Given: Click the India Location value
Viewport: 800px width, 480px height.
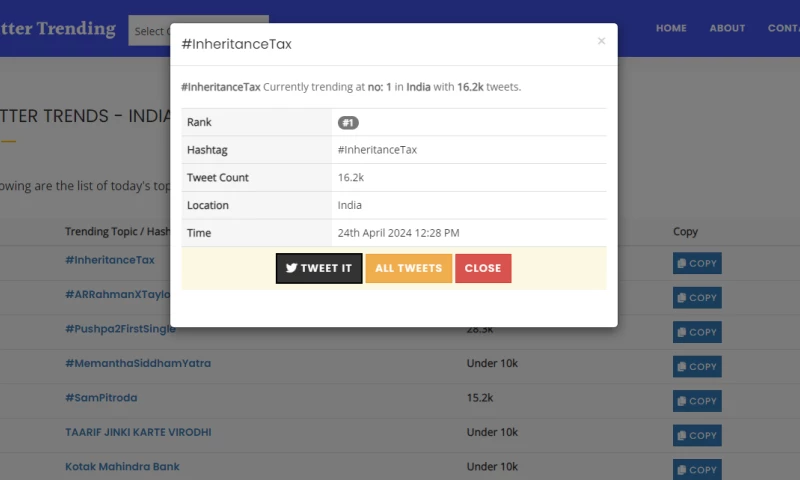Looking at the screenshot, I should (x=349, y=205).
